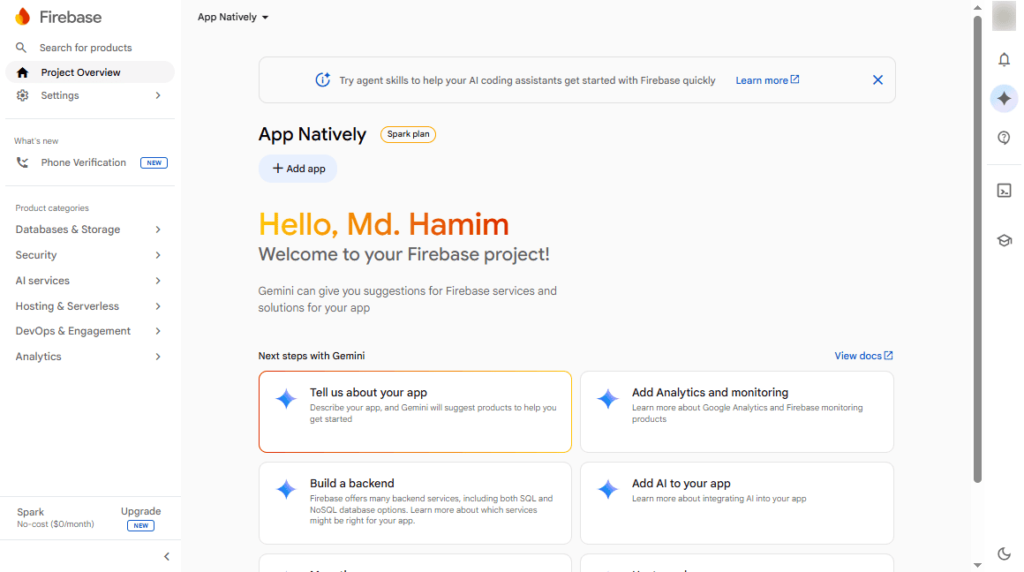Click the Settings gear icon
The width and height of the screenshot is (1024, 572).
pyautogui.click(x=23, y=95)
